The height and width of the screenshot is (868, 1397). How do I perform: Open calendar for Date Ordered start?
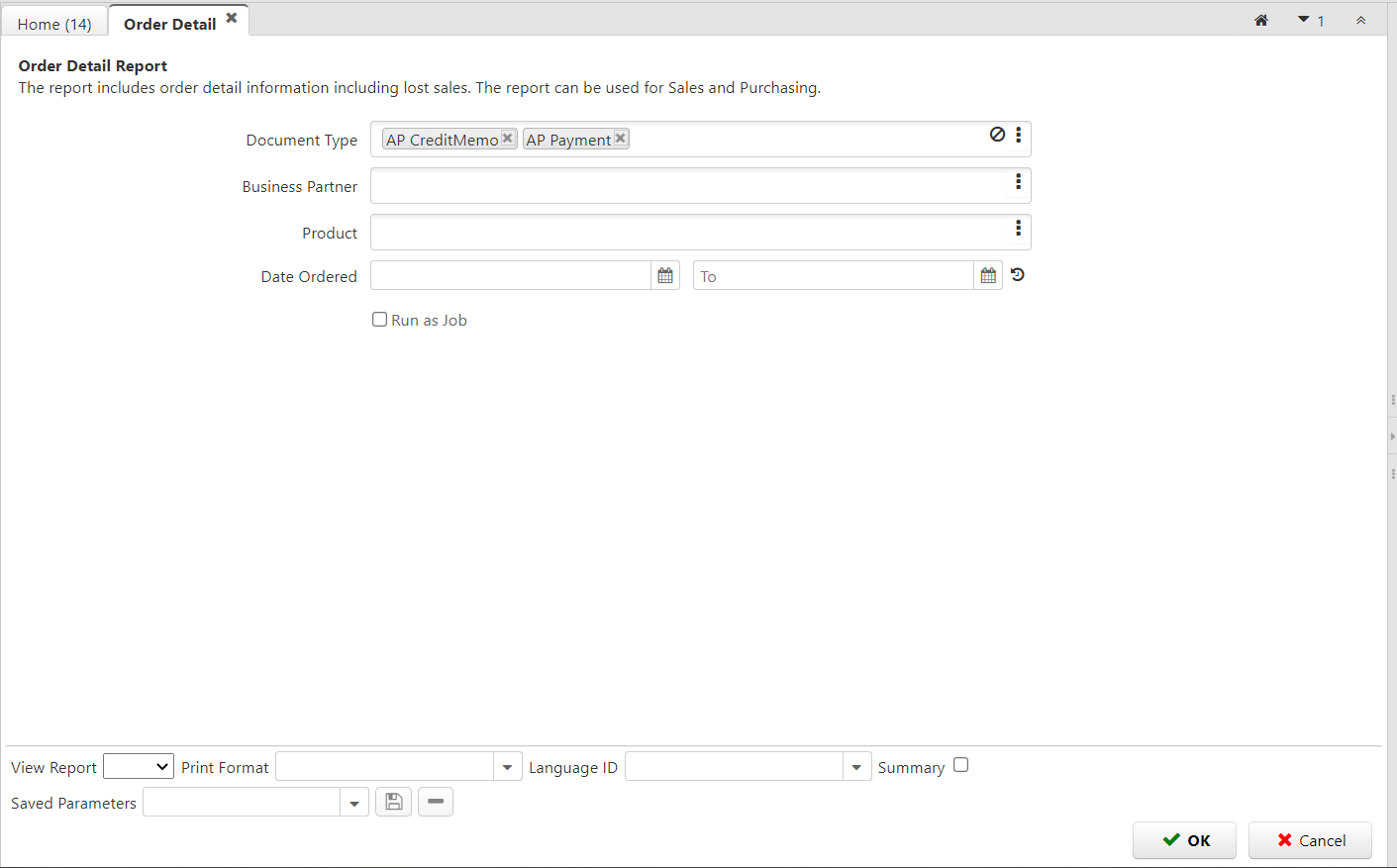[x=665, y=276]
